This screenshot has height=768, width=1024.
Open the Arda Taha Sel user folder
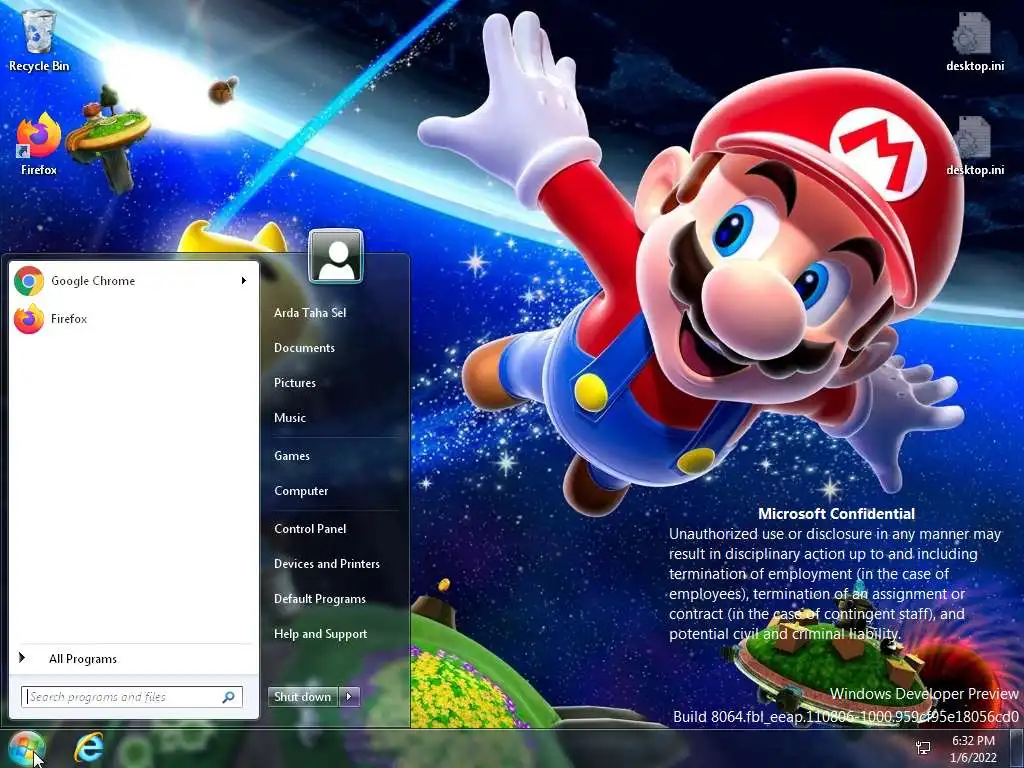[x=310, y=313]
